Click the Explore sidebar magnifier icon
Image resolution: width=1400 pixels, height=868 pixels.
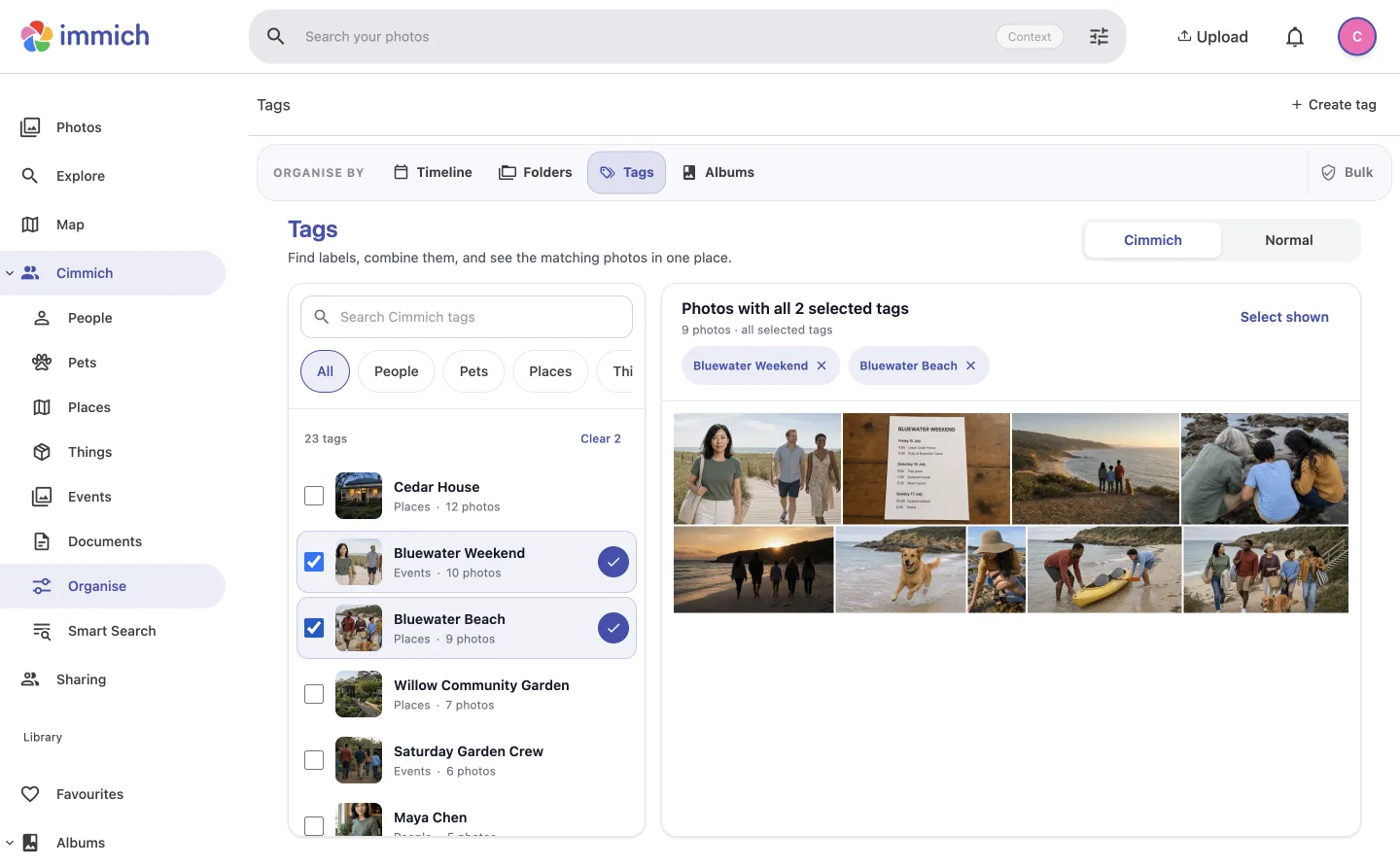click(x=30, y=176)
